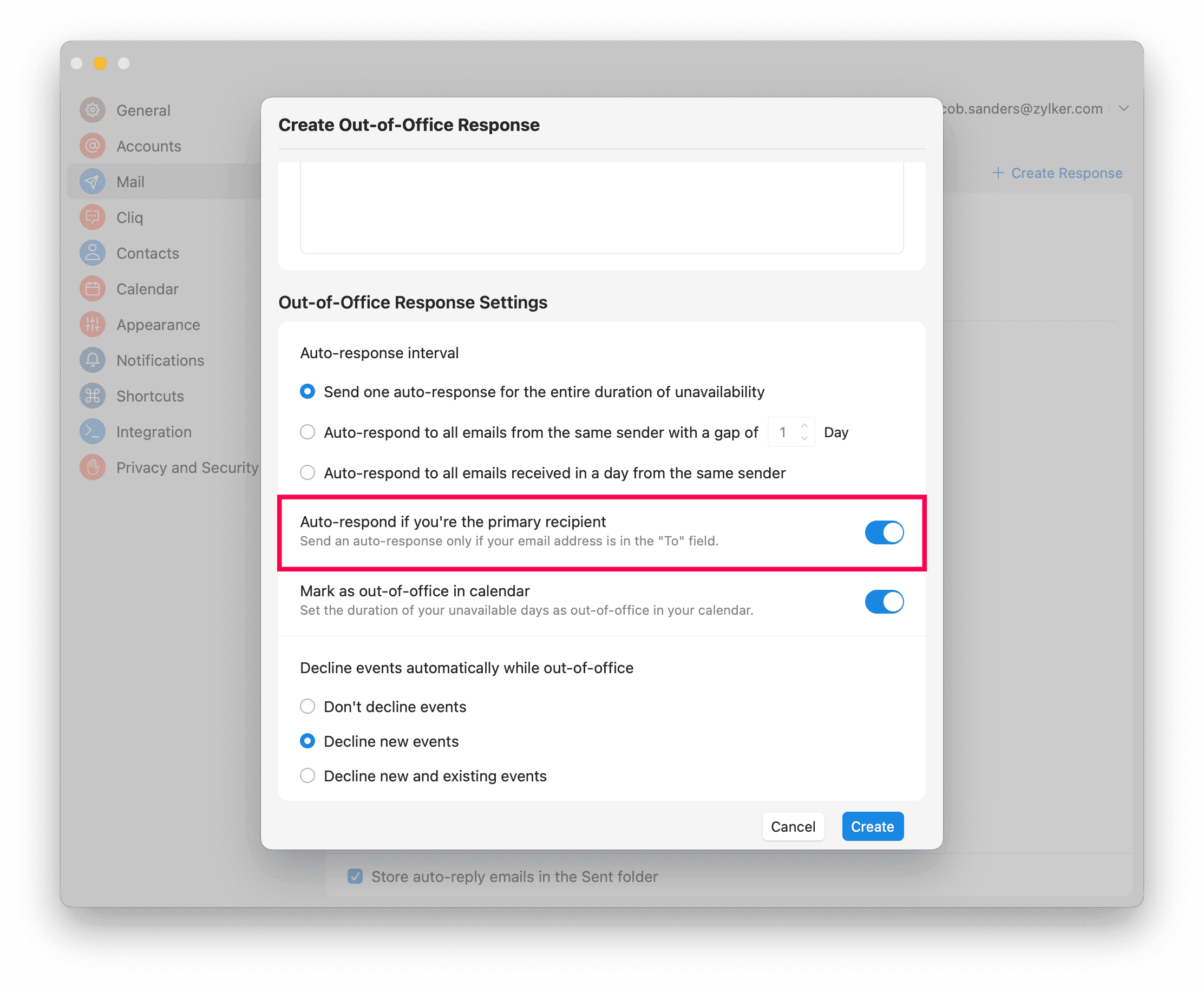
Task: Open the Calendar icon in sidebar
Action: click(93, 289)
